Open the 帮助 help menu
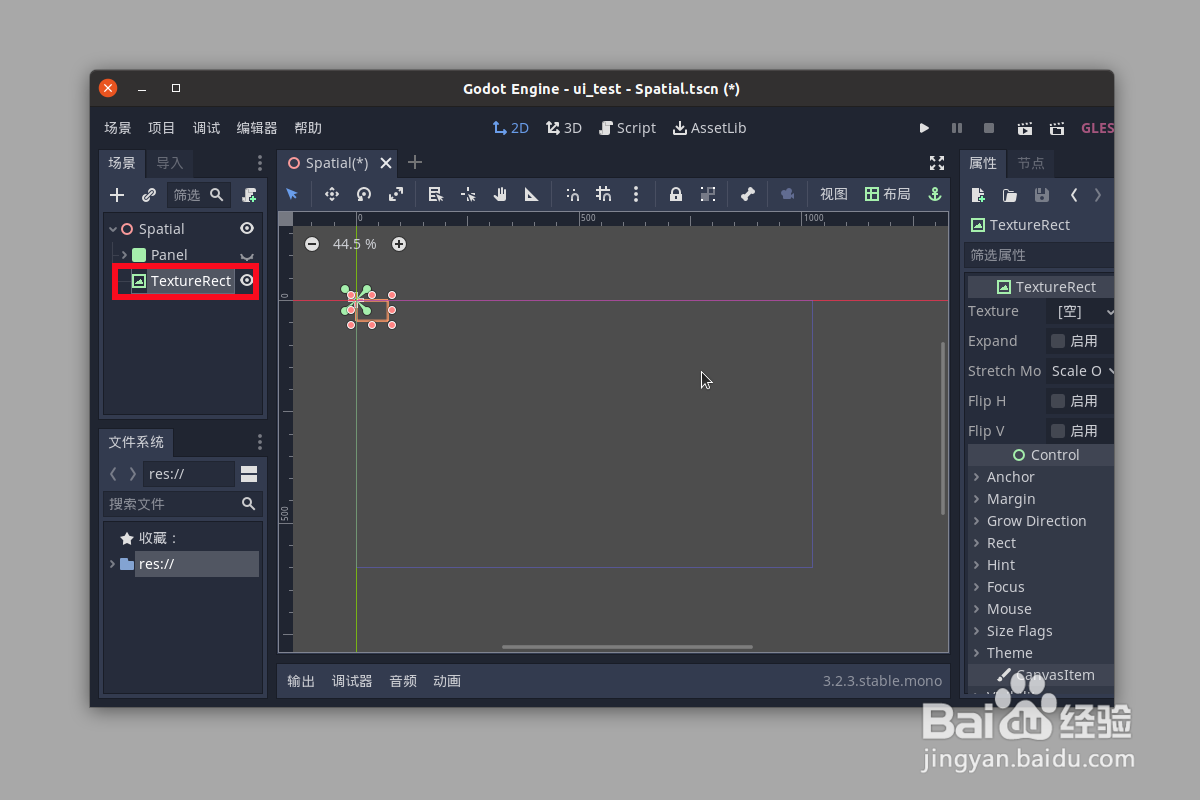This screenshot has width=1200, height=800. point(308,128)
